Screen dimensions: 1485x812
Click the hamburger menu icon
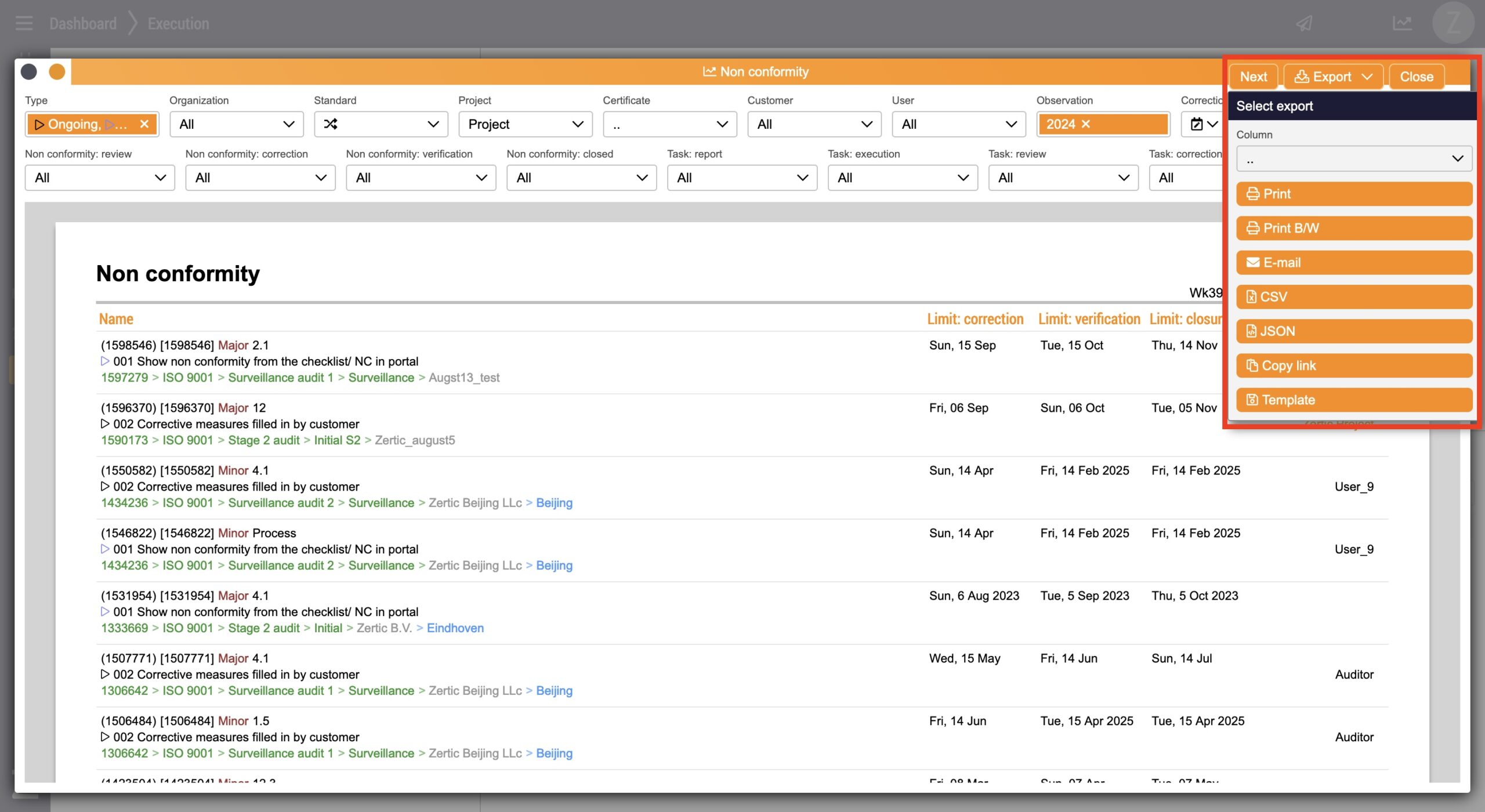[x=24, y=23]
